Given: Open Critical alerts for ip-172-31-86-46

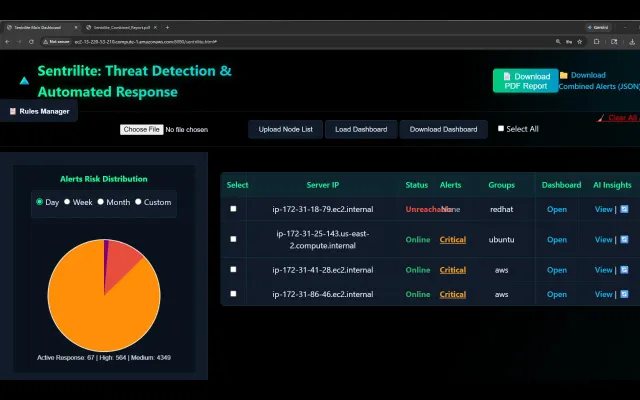Looking at the screenshot, I should 453,294.
